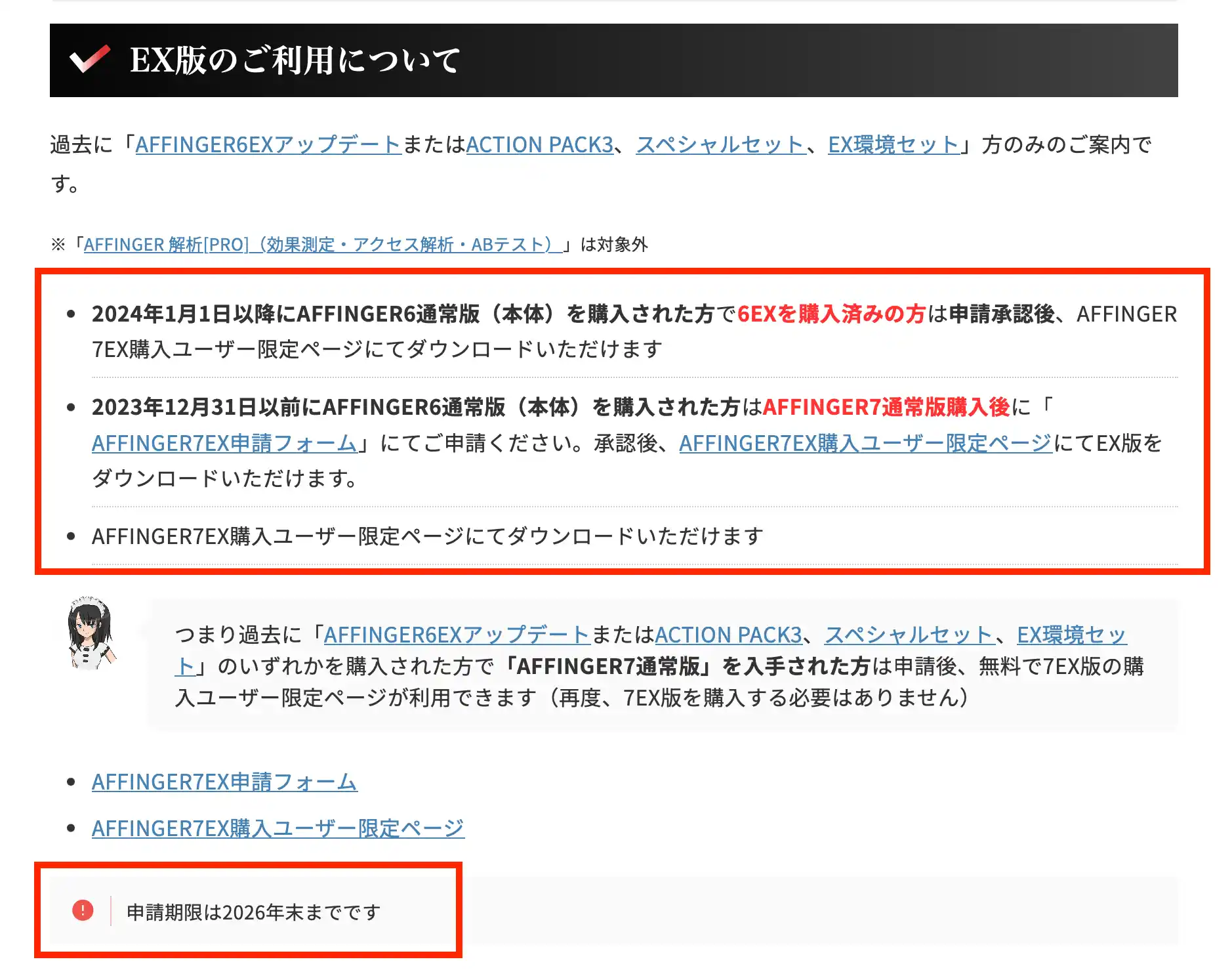This screenshot has height=970, width=1232.
Task: Click the red 6EXを購入済みの方 text
Action: click(831, 314)
